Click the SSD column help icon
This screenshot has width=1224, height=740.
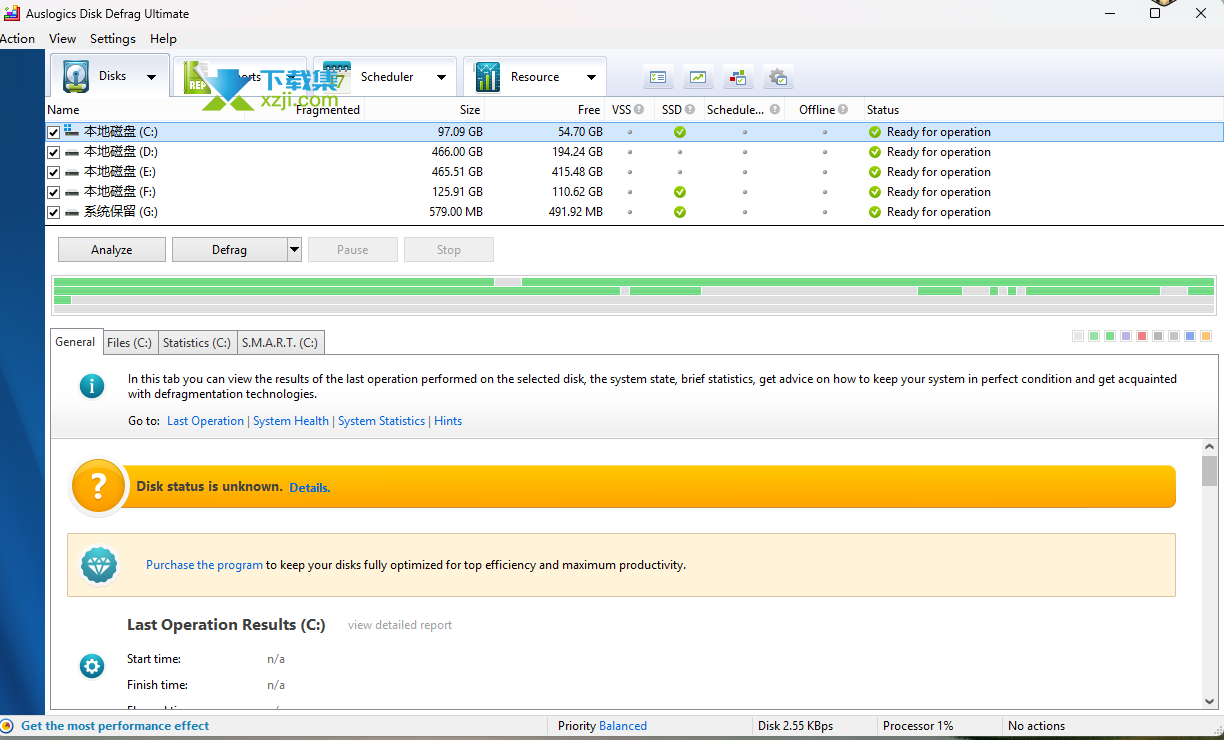691,110
